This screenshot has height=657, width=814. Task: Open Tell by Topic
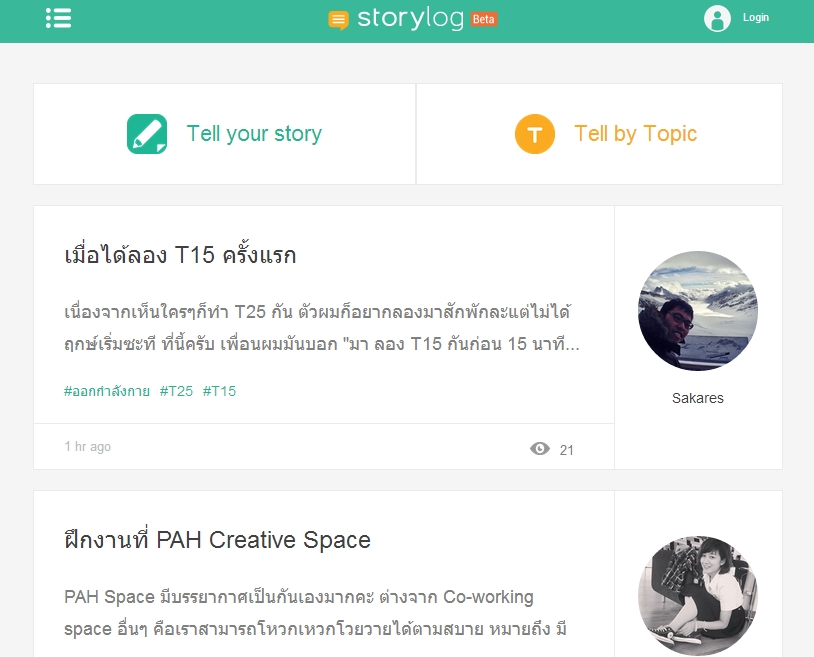pos(635,134)
